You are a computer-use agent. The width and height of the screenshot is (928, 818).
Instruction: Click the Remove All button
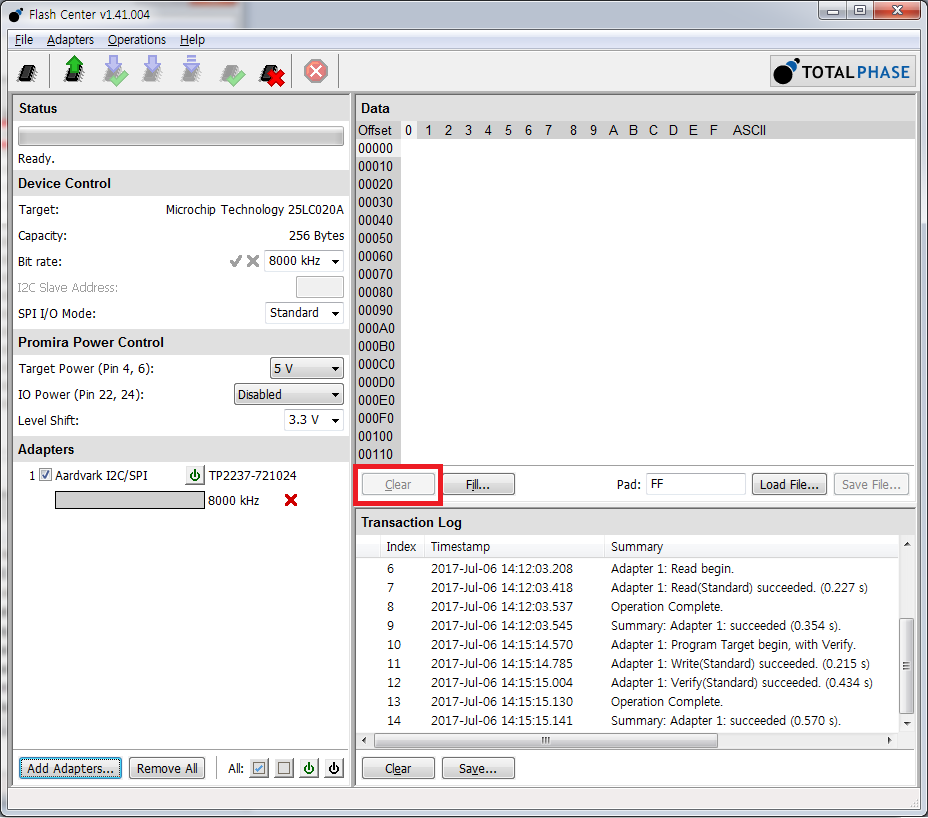click(x=167, y=768)
